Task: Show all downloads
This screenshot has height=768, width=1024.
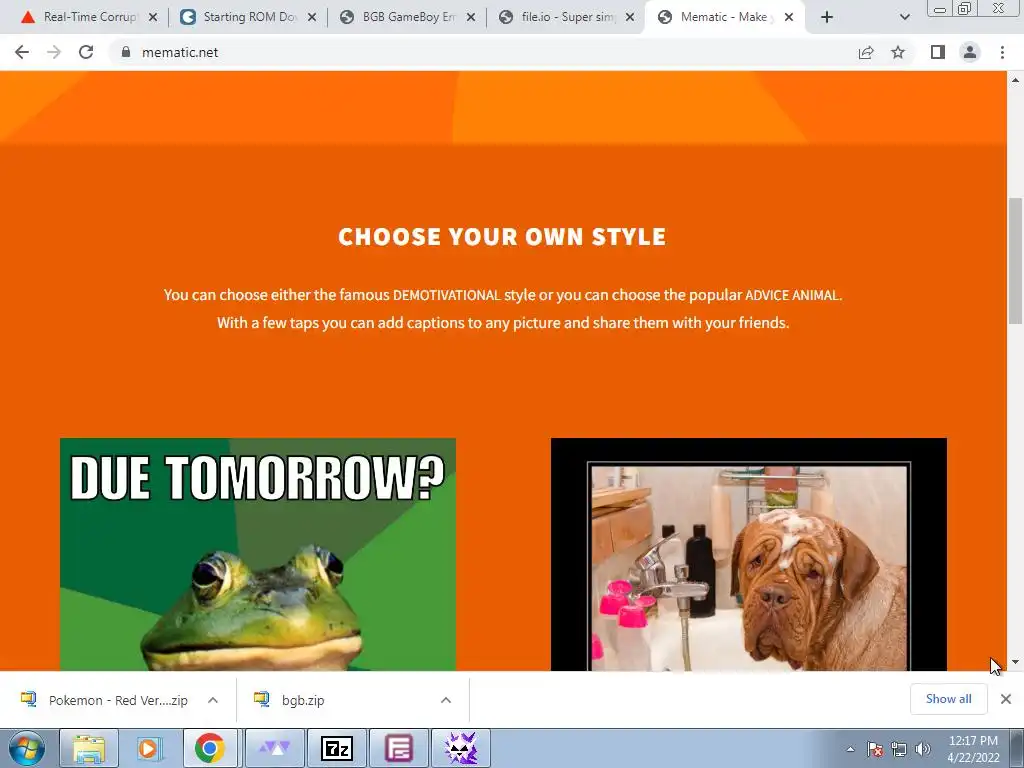Action: coord(948,699)
